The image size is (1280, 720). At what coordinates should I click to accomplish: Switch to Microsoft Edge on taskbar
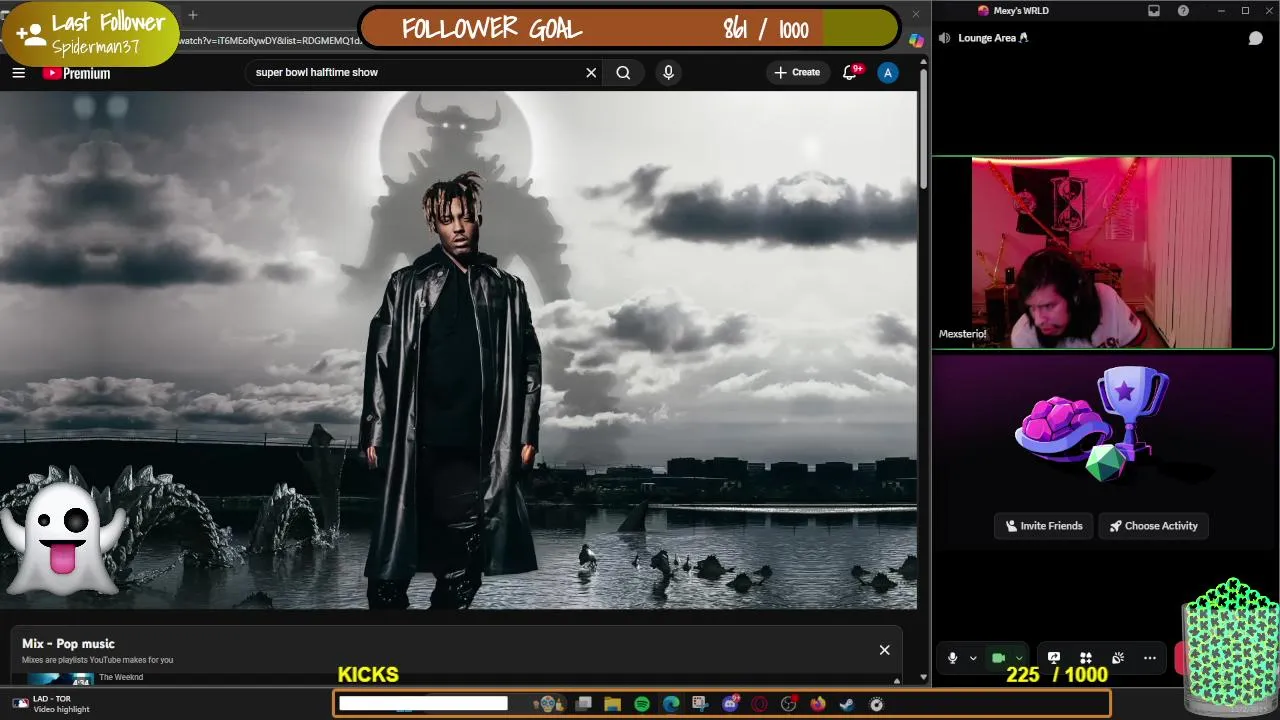(671, 704)
